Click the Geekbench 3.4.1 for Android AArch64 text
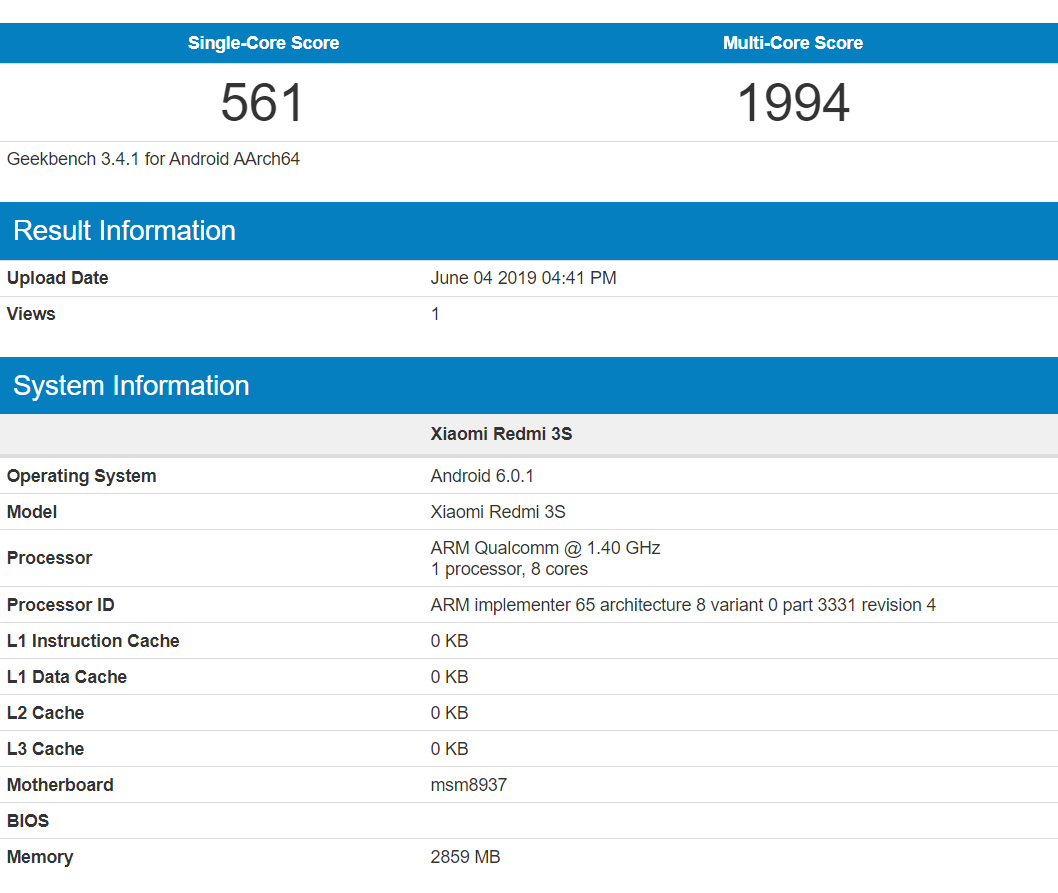 pyautogui.click(x=153, y=159)
